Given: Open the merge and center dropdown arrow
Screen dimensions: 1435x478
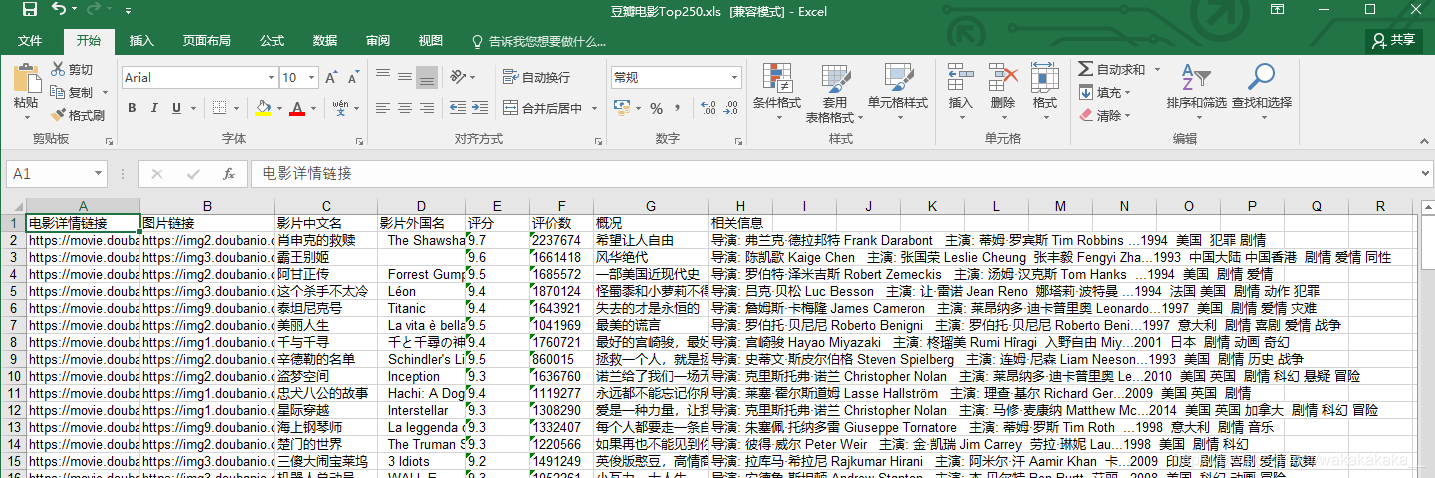Looking at the screenshot, I should 593,108.
